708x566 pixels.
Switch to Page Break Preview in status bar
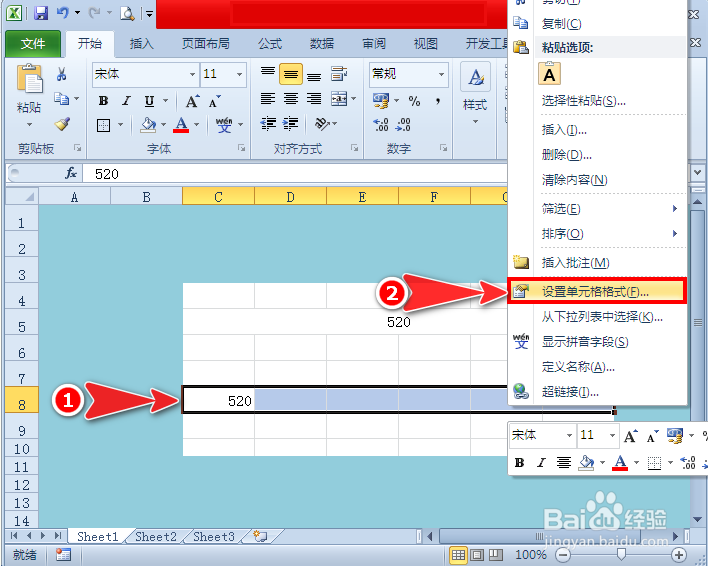[x=496, y=554]
